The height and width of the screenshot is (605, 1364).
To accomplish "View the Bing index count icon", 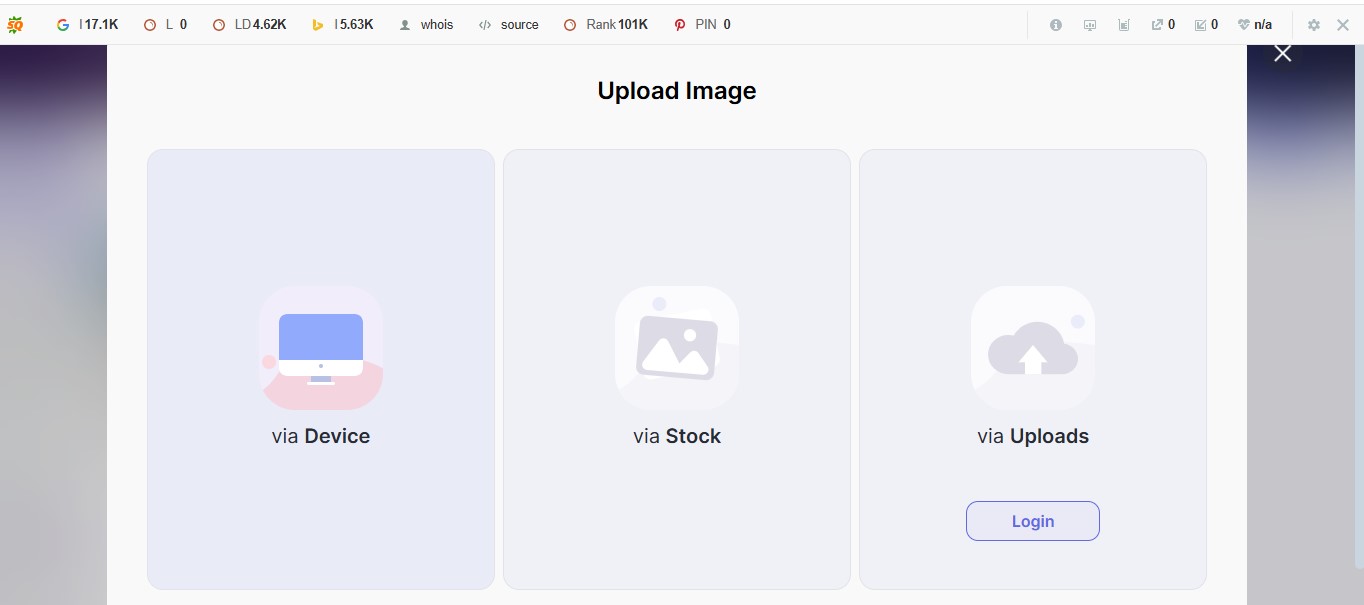I will coord(318,23).
